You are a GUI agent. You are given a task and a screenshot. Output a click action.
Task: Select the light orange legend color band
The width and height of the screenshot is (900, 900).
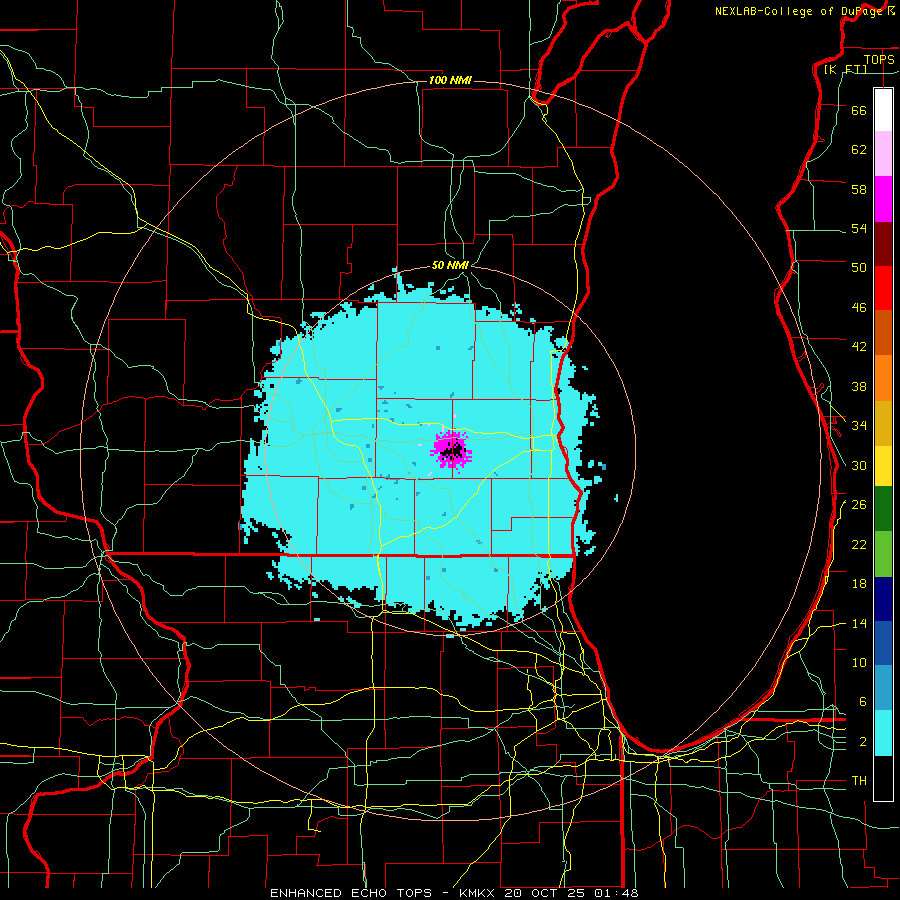pyautogui.click(x=883, y=378)
